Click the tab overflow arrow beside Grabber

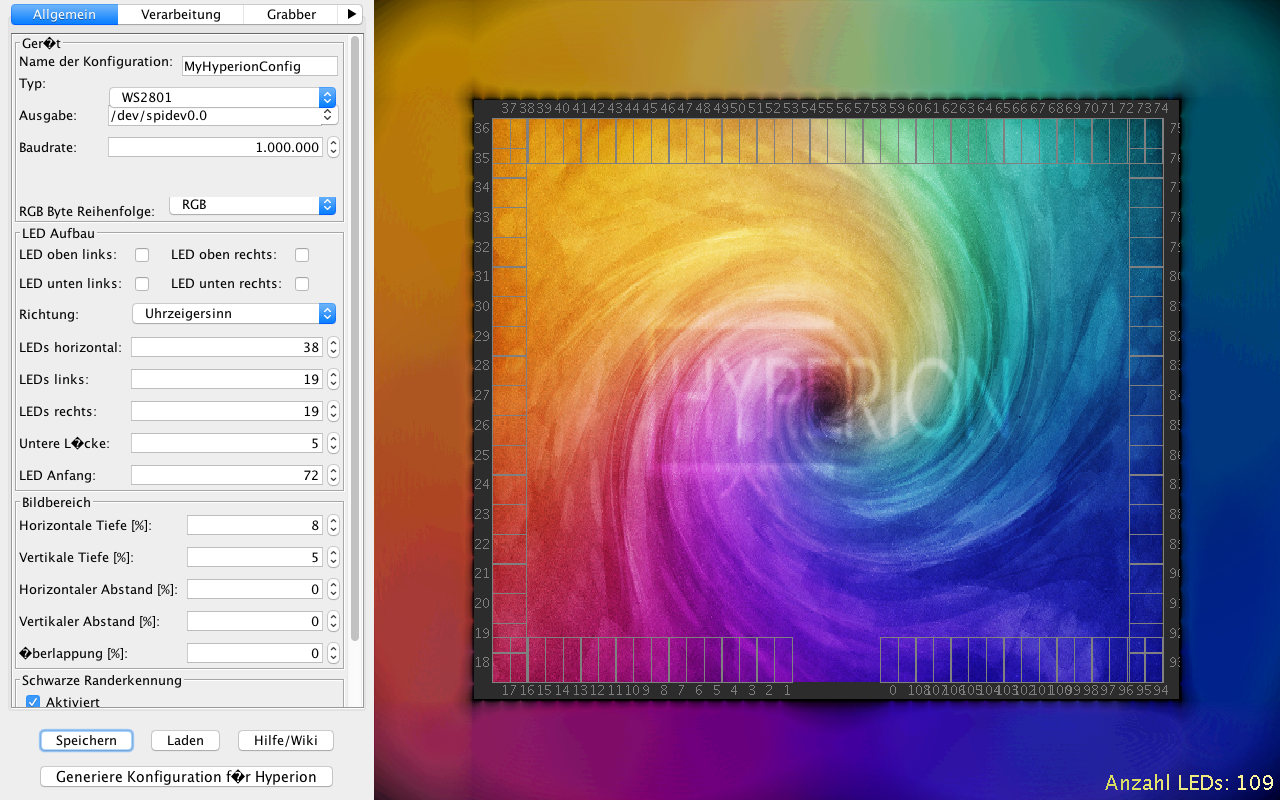coord(350,14)
